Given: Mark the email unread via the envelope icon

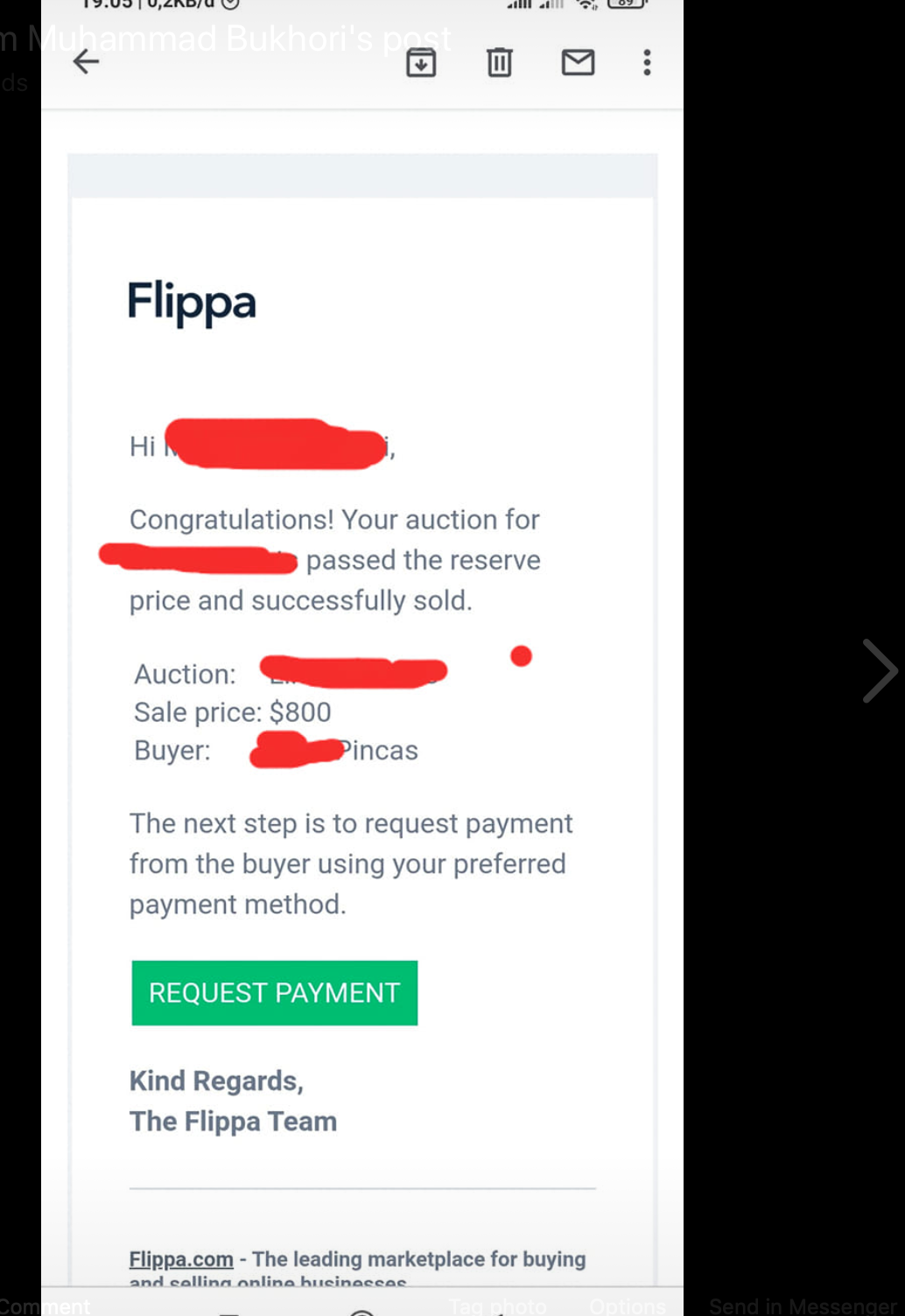Looking at the screenshot, I should click(x=578, y=62).
